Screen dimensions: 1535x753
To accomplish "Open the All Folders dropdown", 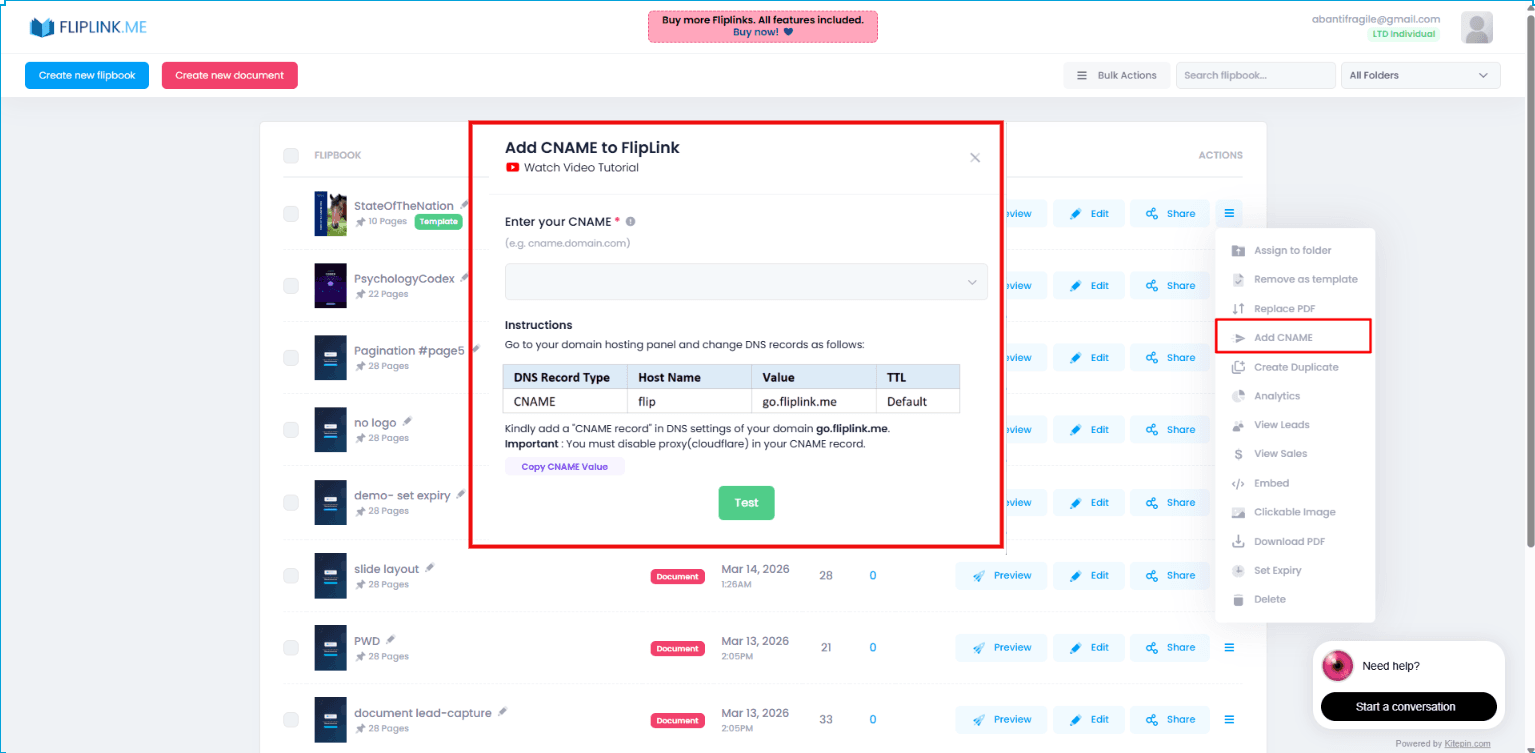I will point(1420,75).
